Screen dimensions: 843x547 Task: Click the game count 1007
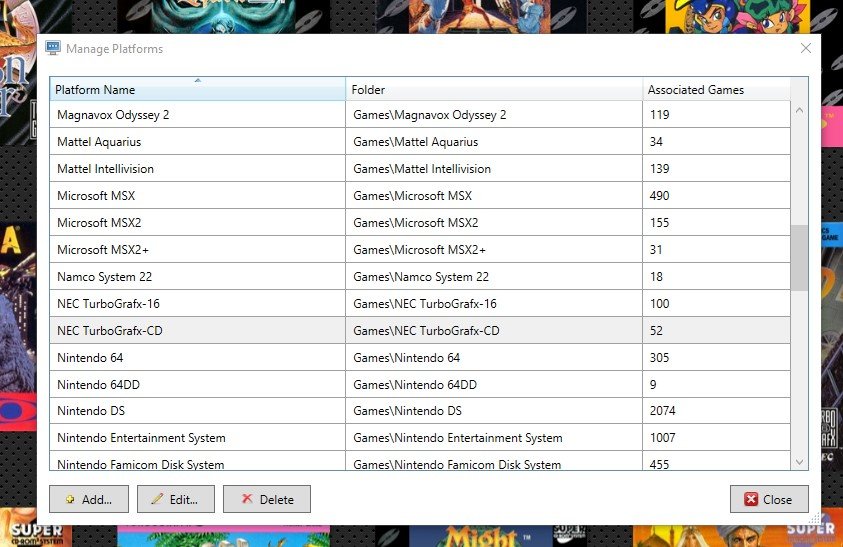tap(662, 438)
